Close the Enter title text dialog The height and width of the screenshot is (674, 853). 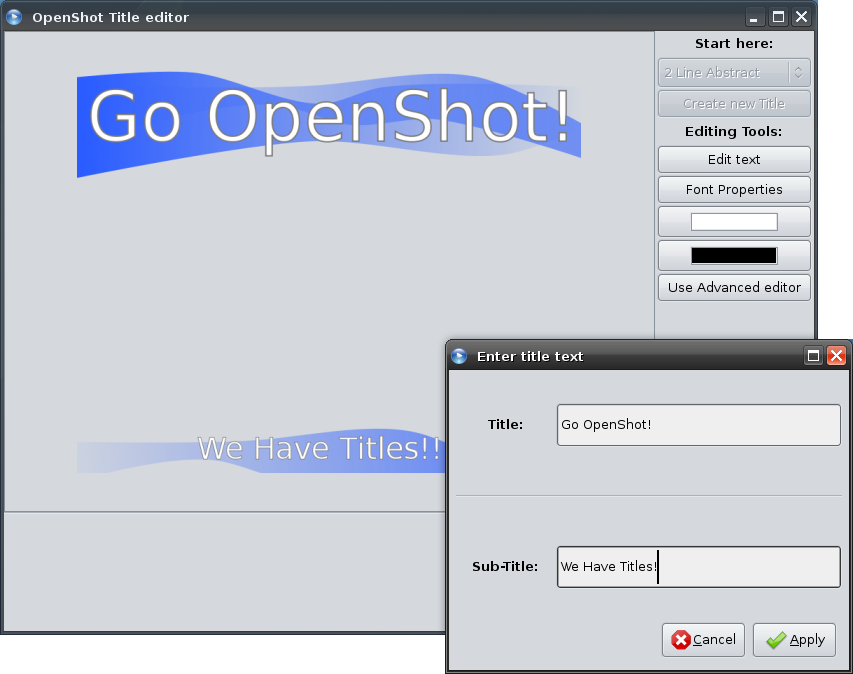836,356
